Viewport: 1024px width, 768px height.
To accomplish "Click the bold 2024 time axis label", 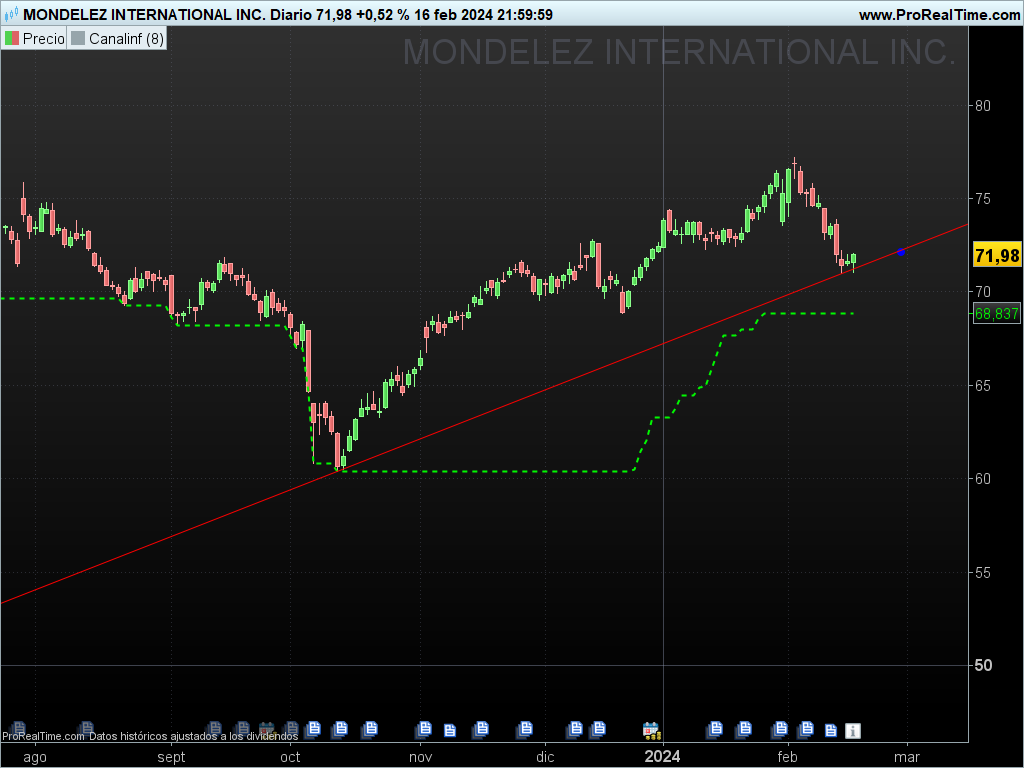I will tap(662, 756).
